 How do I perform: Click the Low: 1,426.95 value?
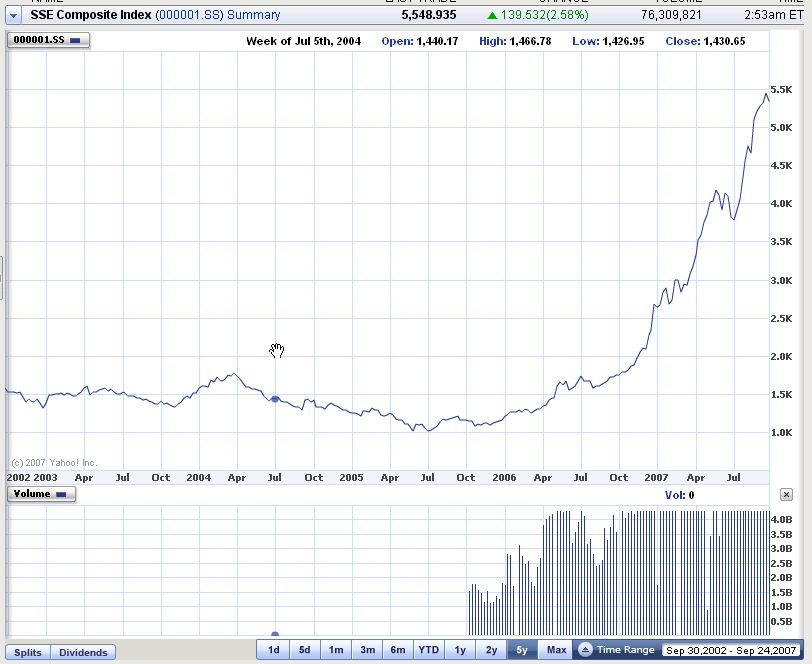click(x=608, y=41)
